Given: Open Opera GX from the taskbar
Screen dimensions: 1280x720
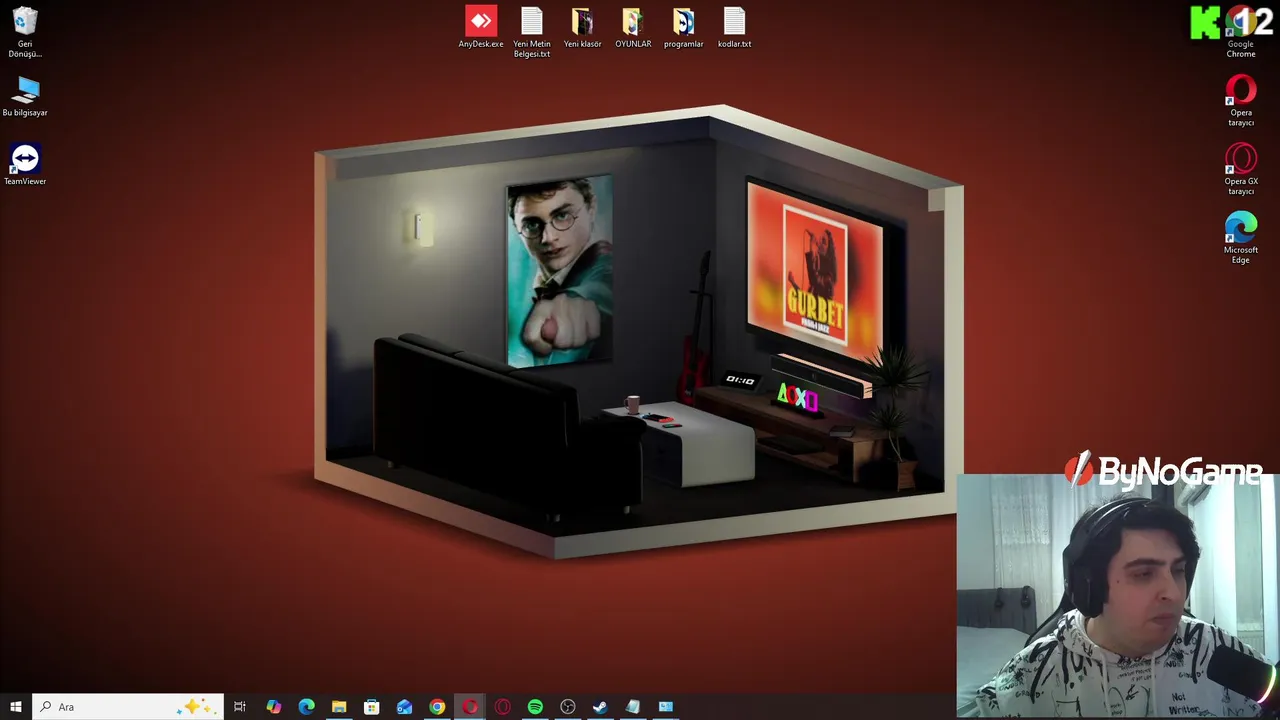Looking at the screenshot, I should coord(502,707).
